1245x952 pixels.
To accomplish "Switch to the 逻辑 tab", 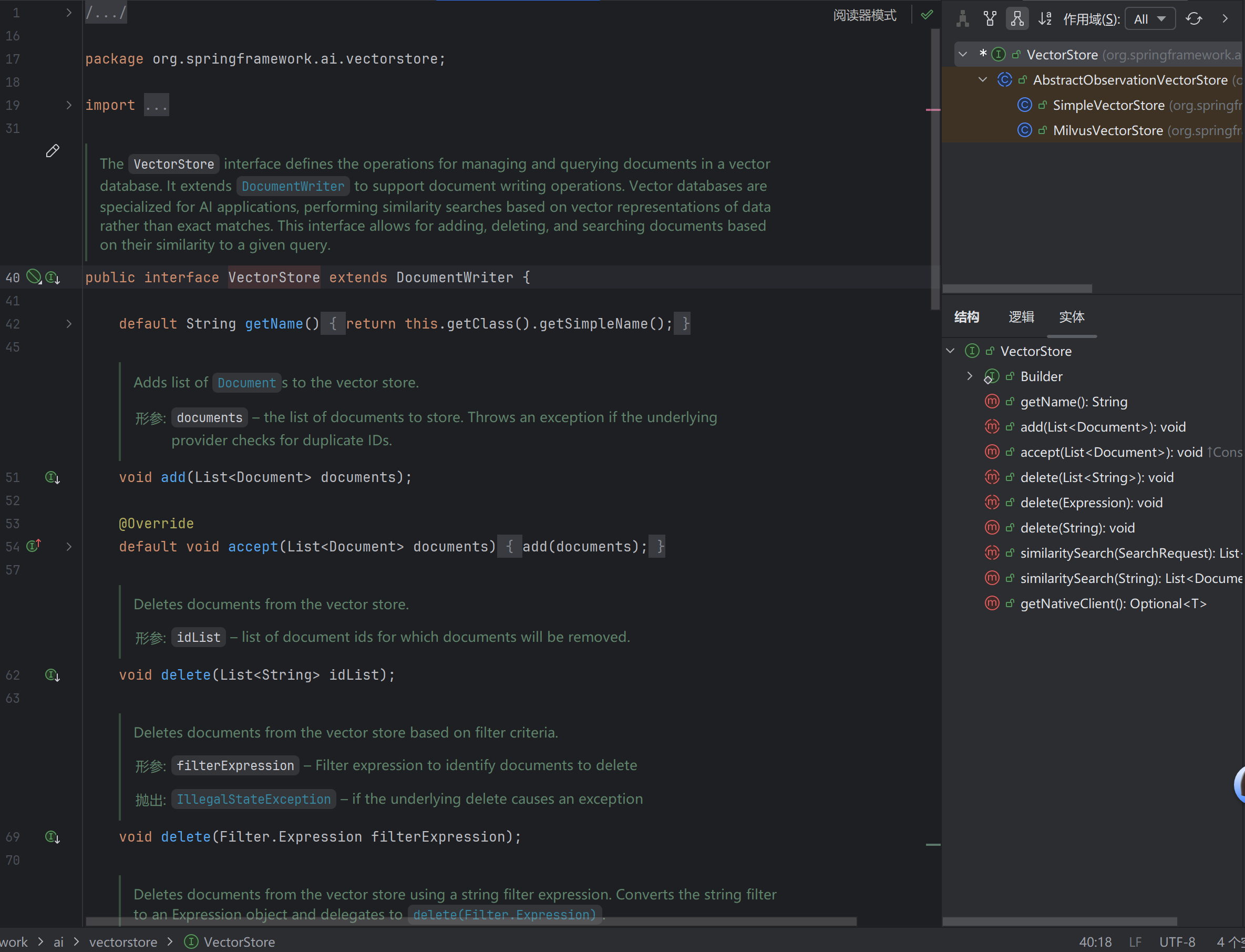I will coord(1021,317).
